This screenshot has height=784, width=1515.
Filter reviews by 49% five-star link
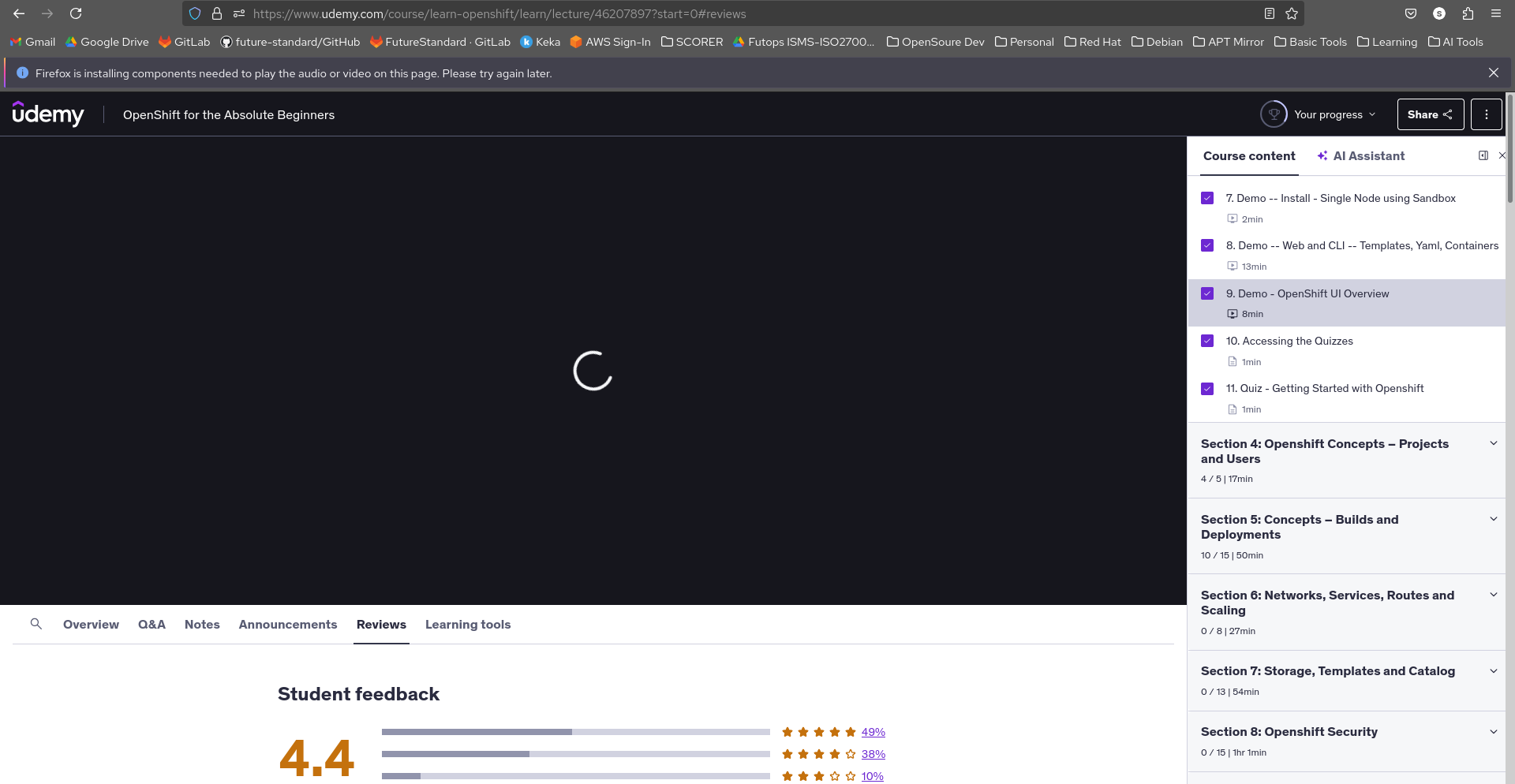pyautogui.click(x=873, y=732)
